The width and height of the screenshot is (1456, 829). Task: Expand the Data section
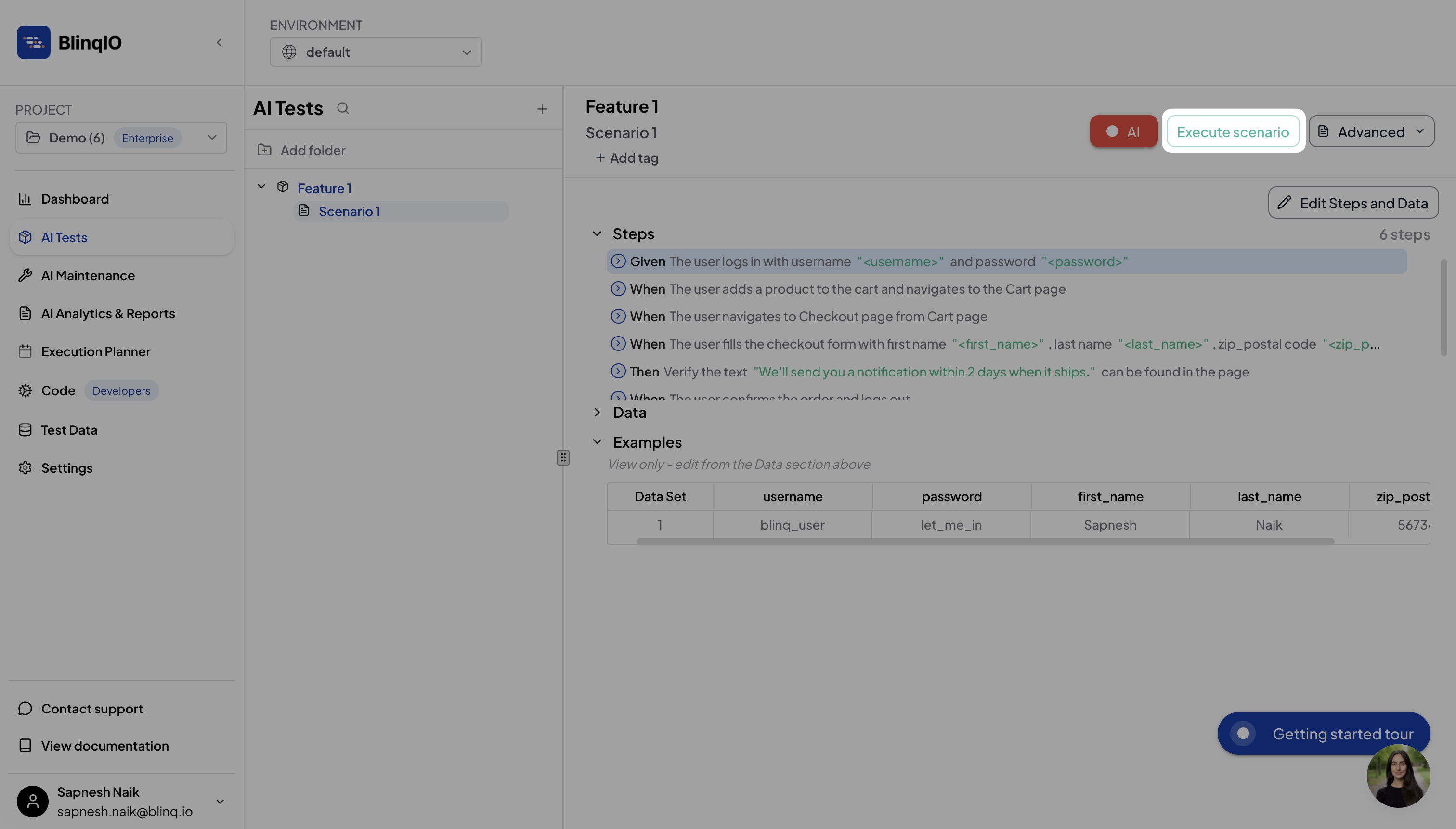coord(597,412)
